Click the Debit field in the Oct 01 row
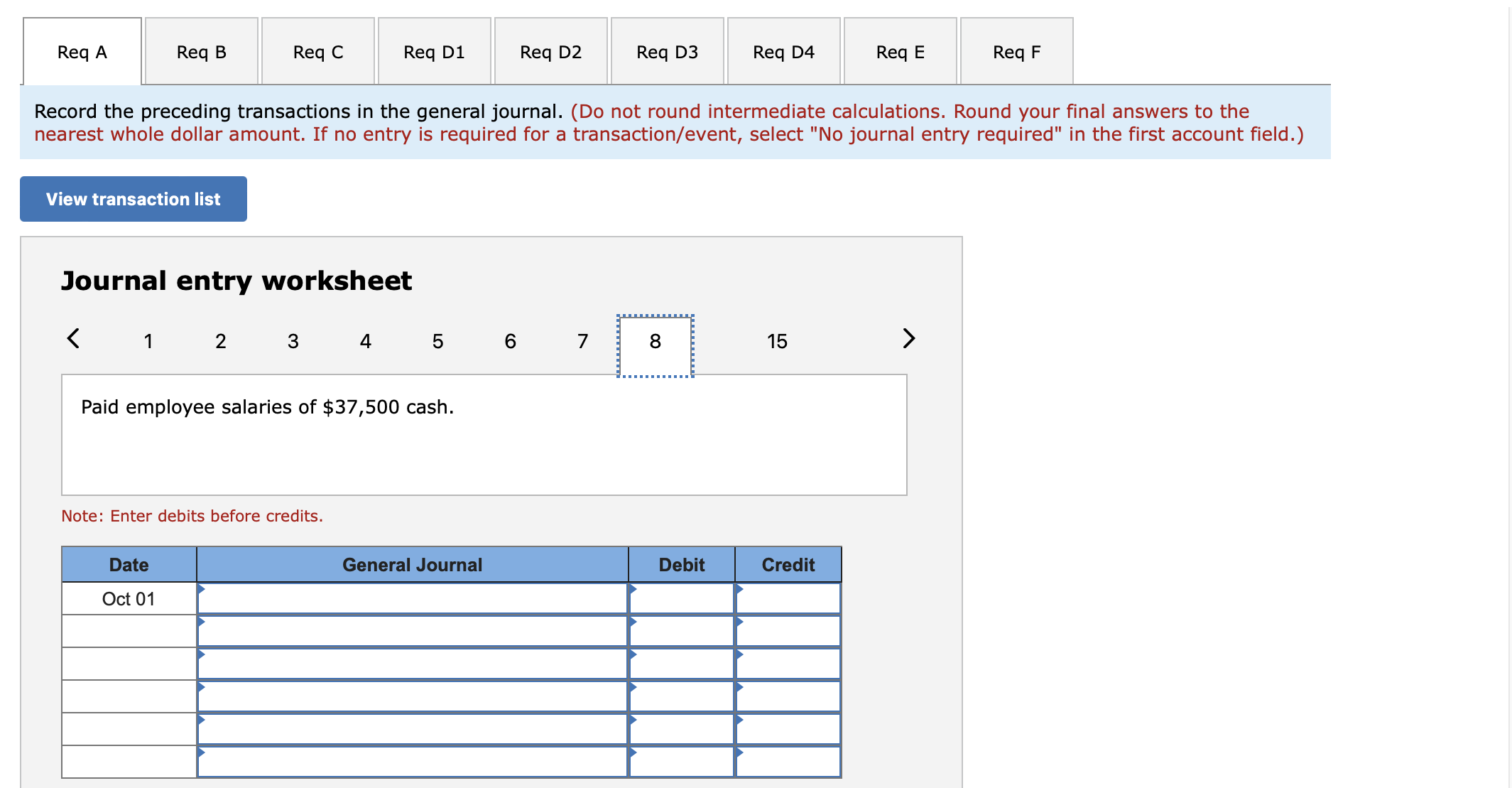Viewport: 1512px width, 788px height. [680, 598]
